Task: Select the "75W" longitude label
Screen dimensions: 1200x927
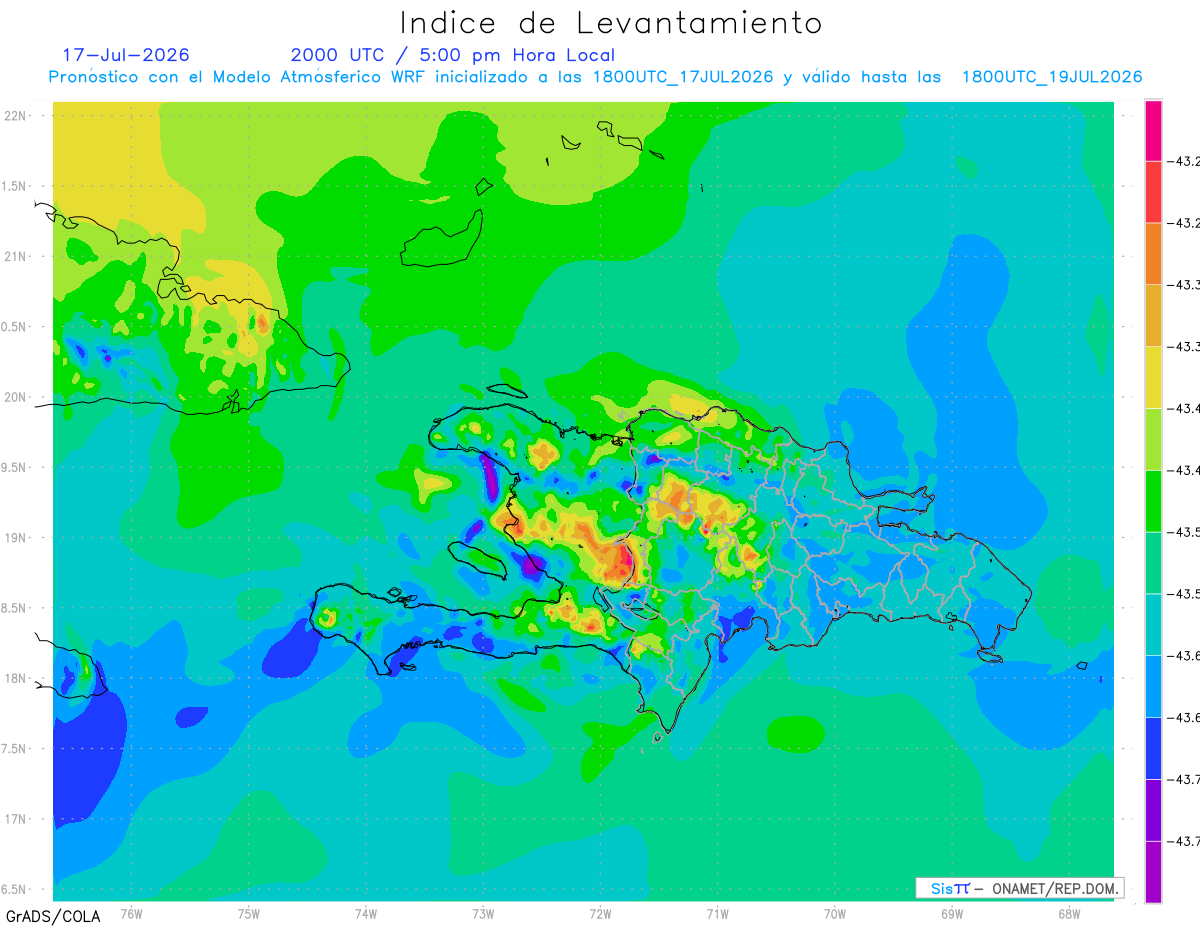Action: click(249, 914)
